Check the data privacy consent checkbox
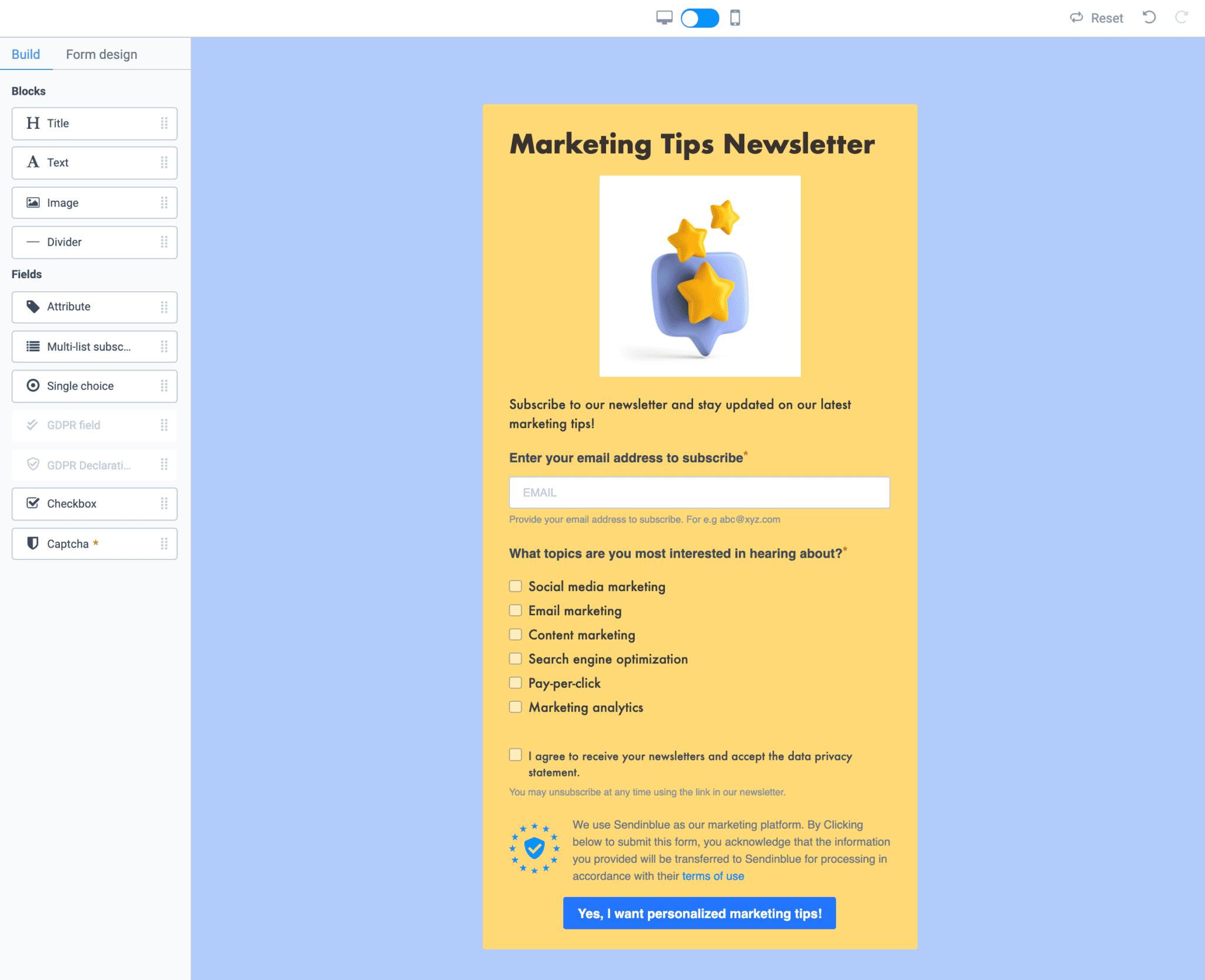 point(515,755)
